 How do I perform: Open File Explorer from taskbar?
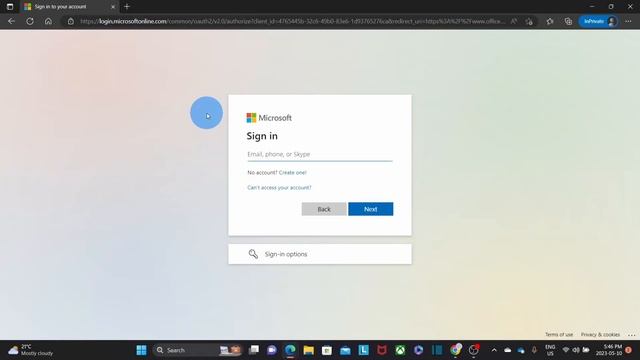[309, 350]
